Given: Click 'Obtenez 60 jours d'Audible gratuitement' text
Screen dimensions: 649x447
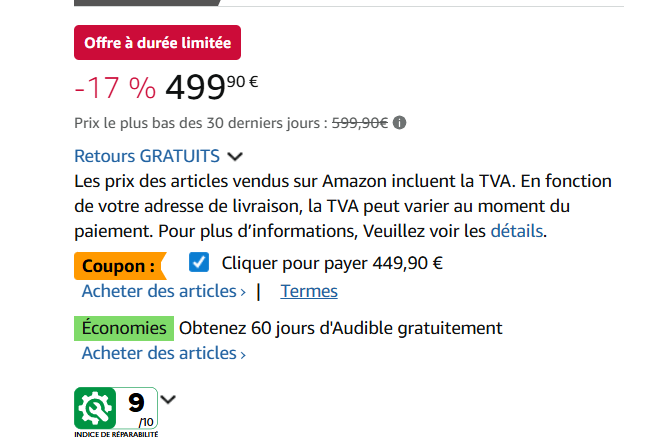Looking at the screenshot, I should (341, 328).
